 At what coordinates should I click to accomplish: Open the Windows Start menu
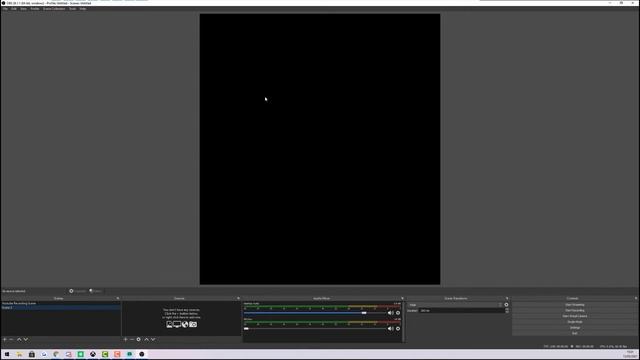tap(7, 354)
